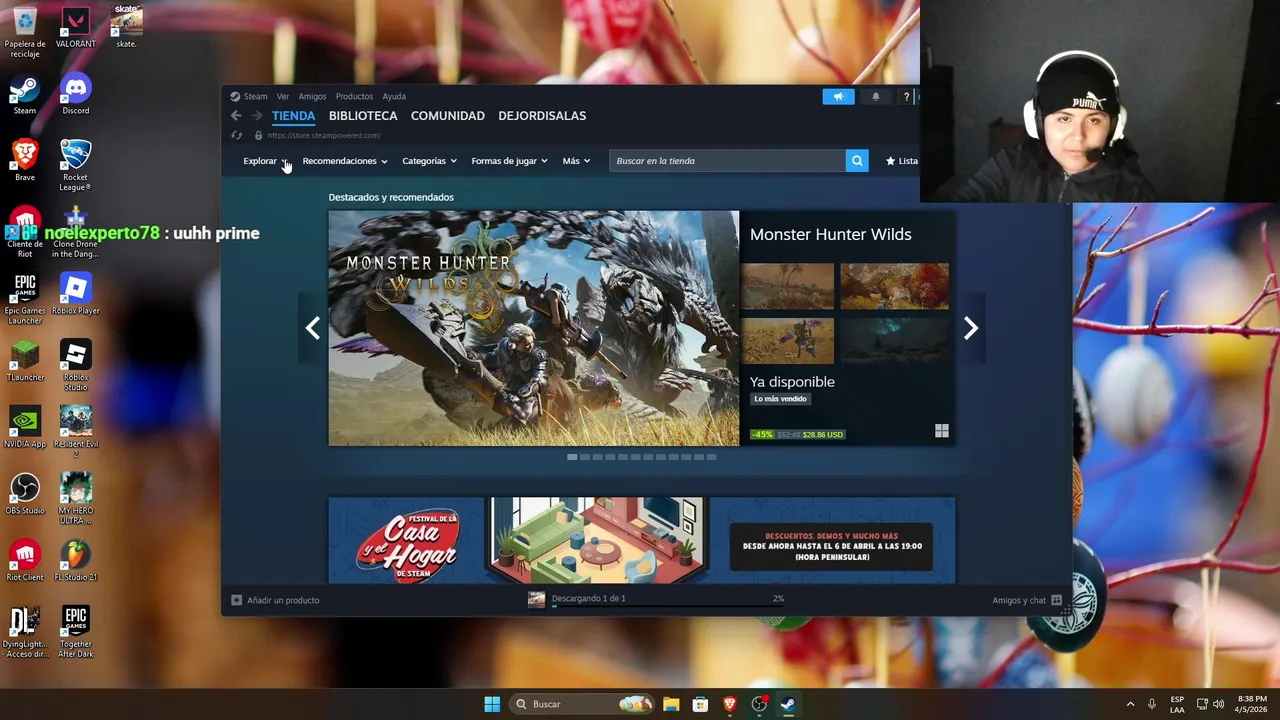This screenshot has width=1280, height=720.
Task: Open the MY HERO ULTRA desktop icon
Action: coord(75,498)
